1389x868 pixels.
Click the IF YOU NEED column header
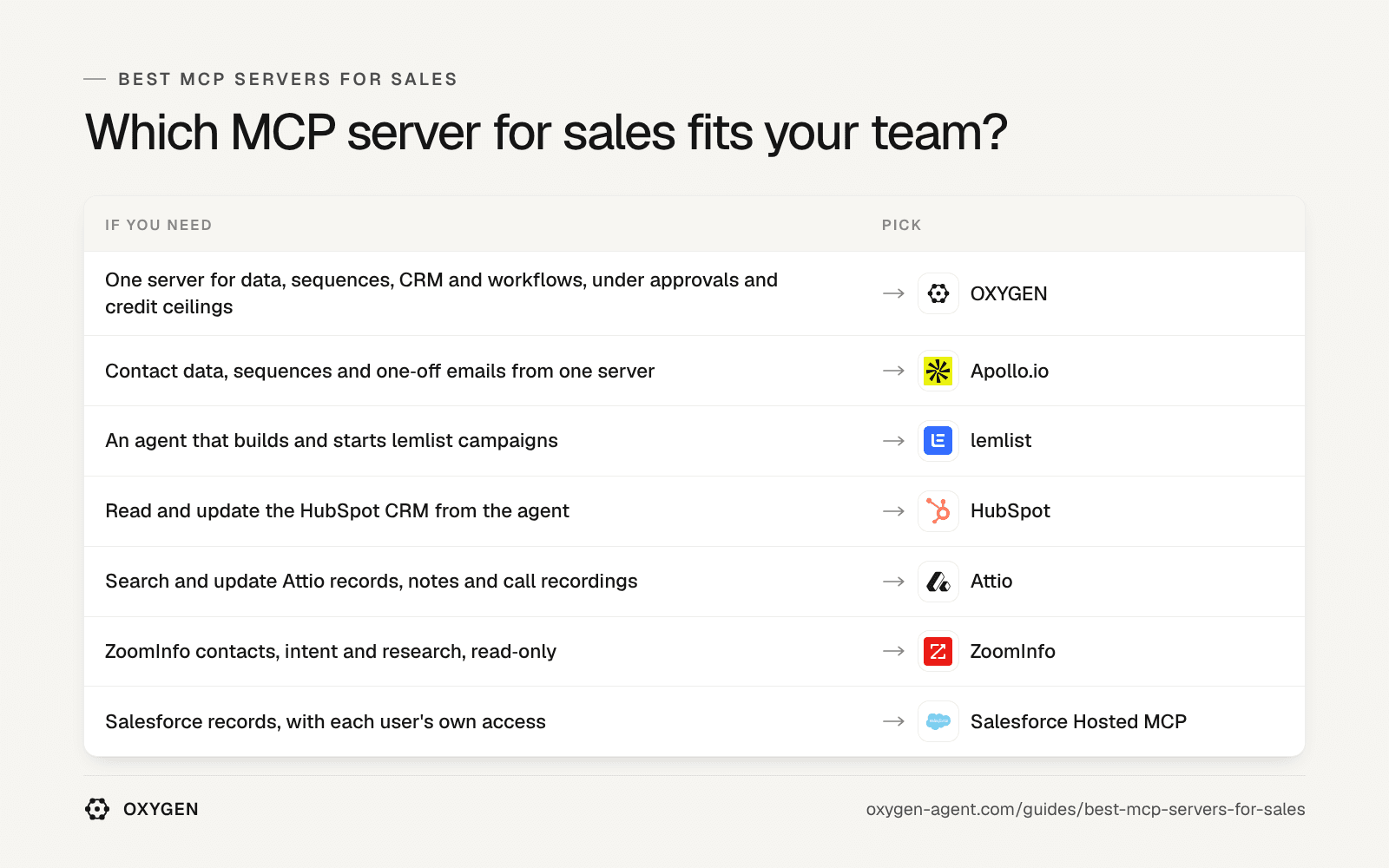click(x=159, y=225)
